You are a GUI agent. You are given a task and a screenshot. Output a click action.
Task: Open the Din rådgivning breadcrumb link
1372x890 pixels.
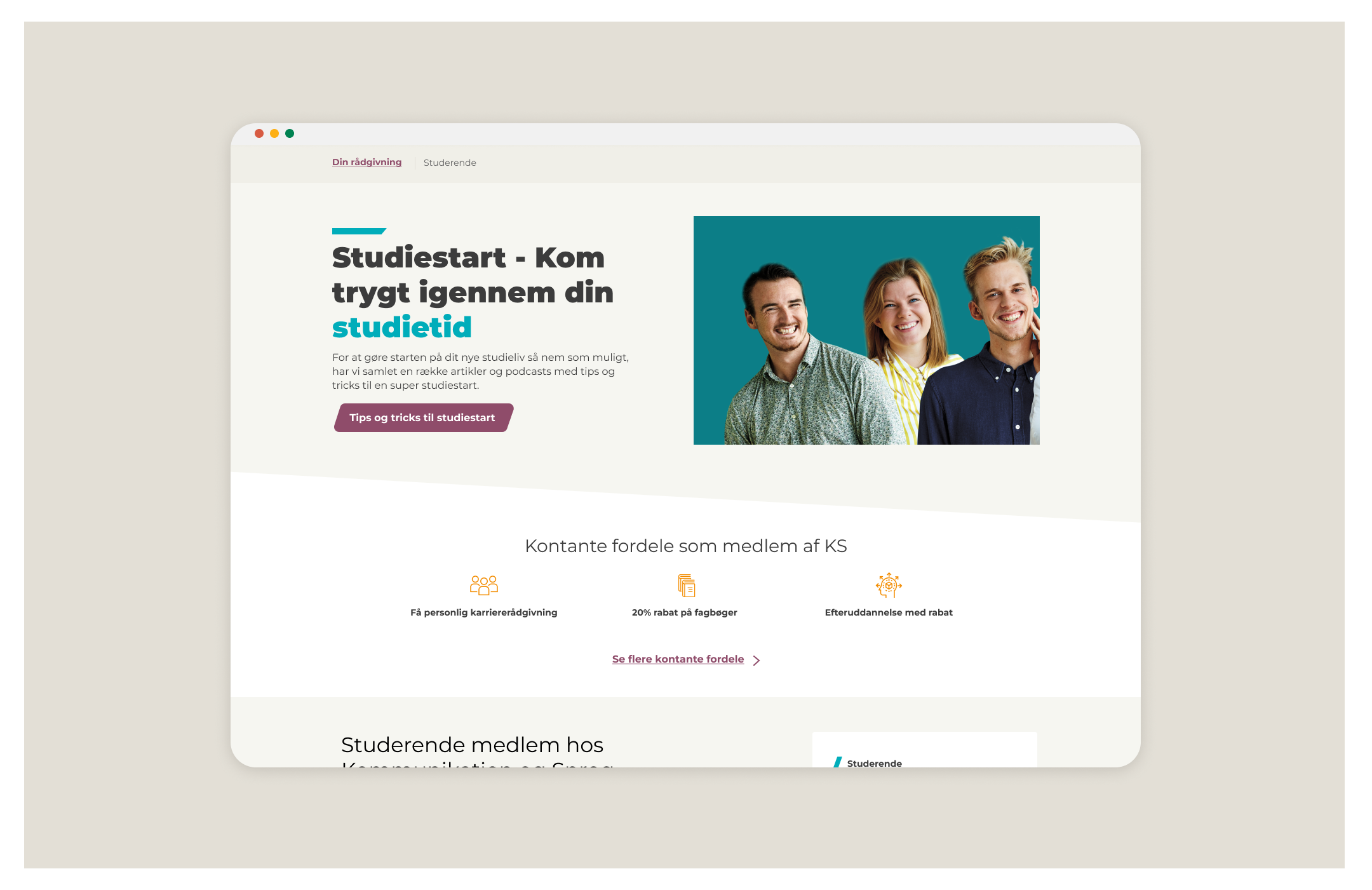coord(367,162)
